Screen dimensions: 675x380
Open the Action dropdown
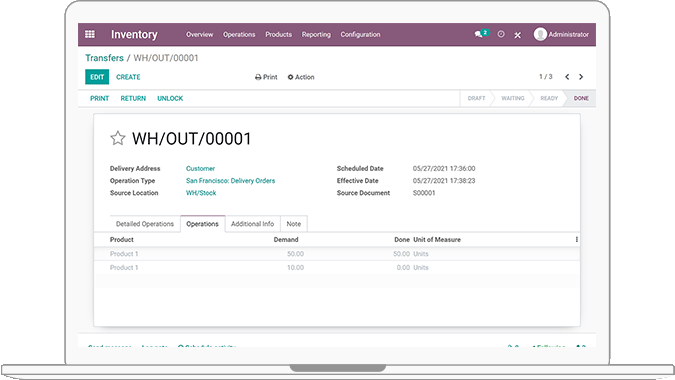(x=301, y=77)
